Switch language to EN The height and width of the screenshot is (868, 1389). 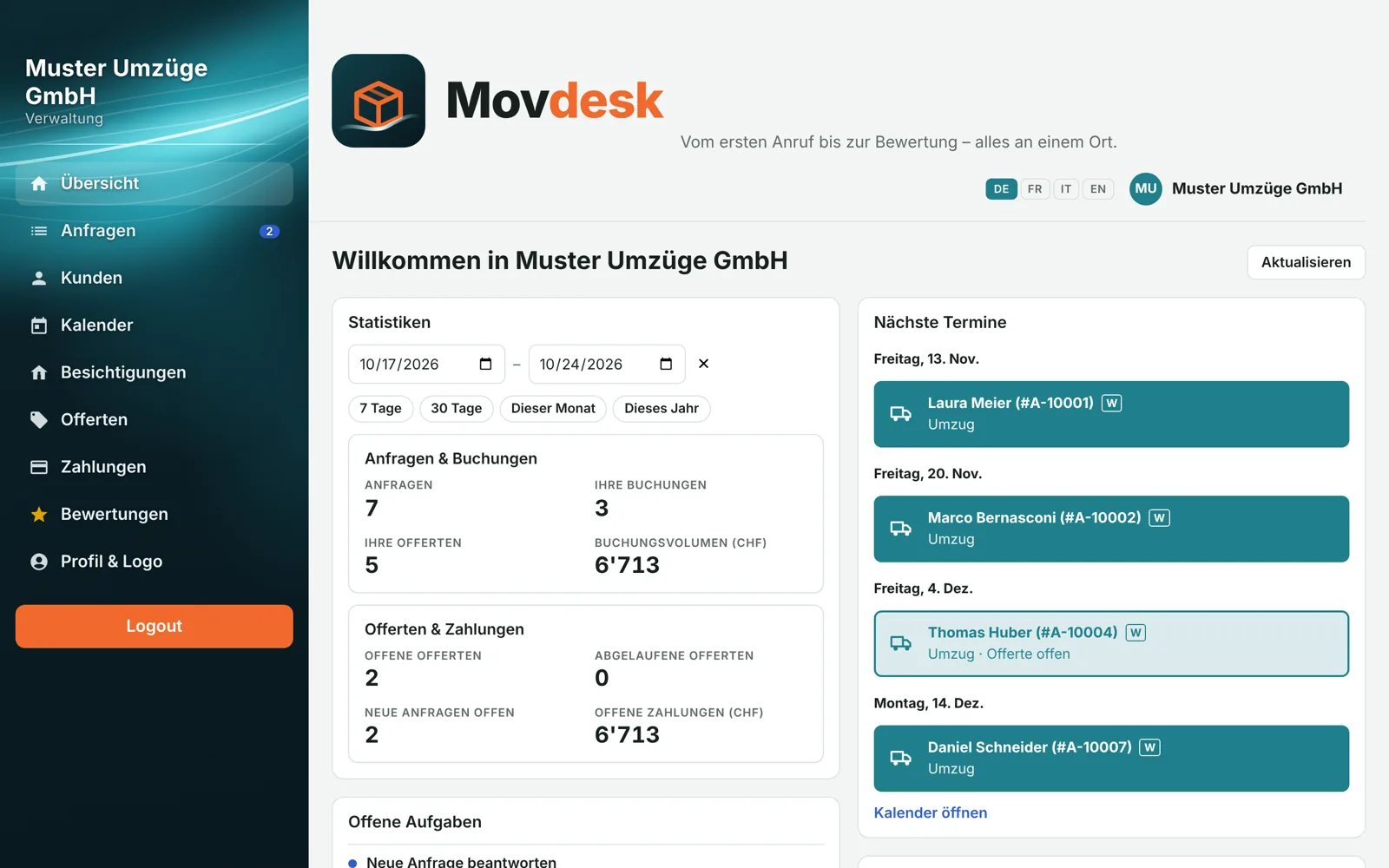(1098, 188)
